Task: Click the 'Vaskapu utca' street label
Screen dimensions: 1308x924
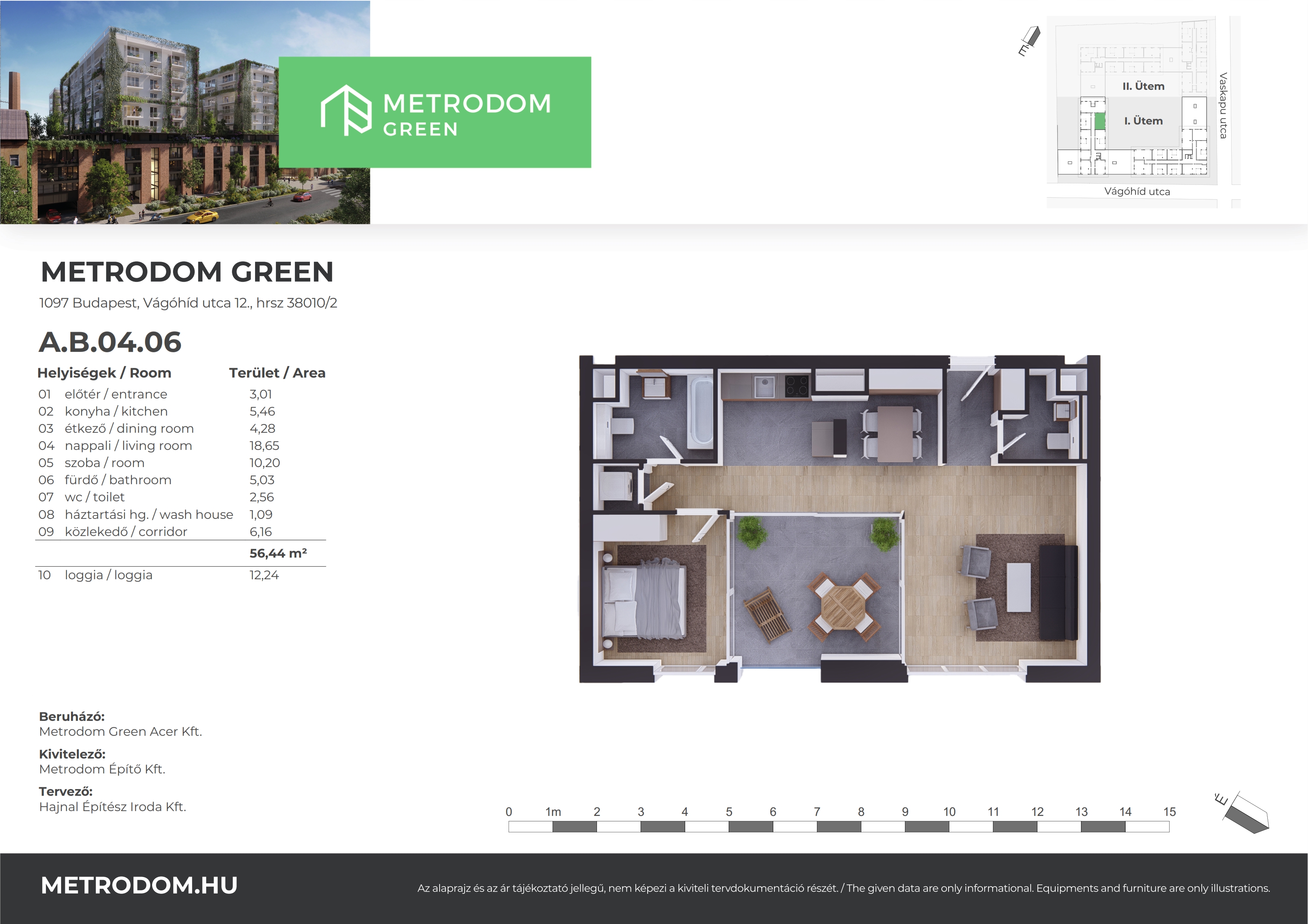Action: coord(1223,105)
